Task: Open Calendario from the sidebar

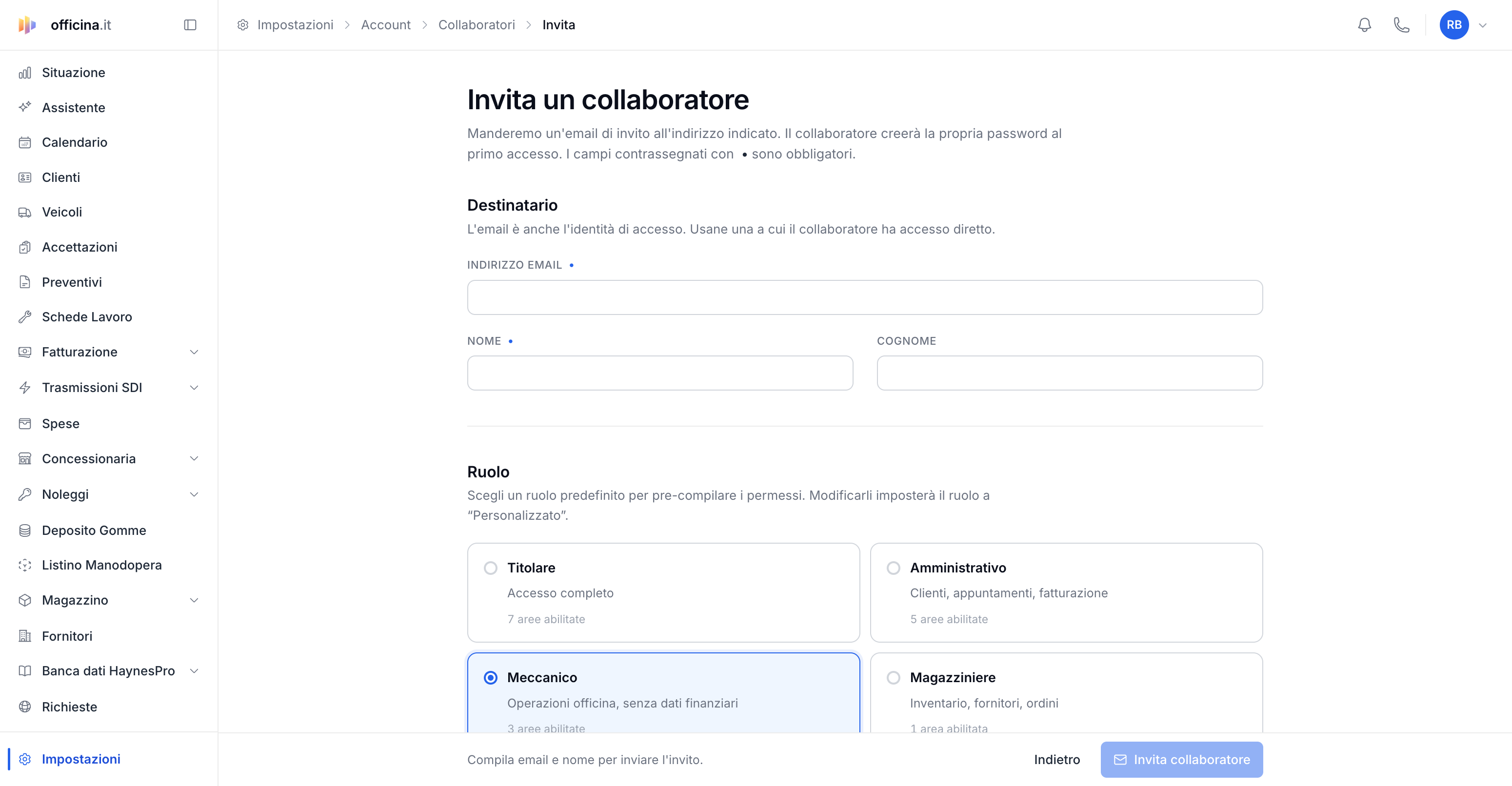Action: click(109, 142)
